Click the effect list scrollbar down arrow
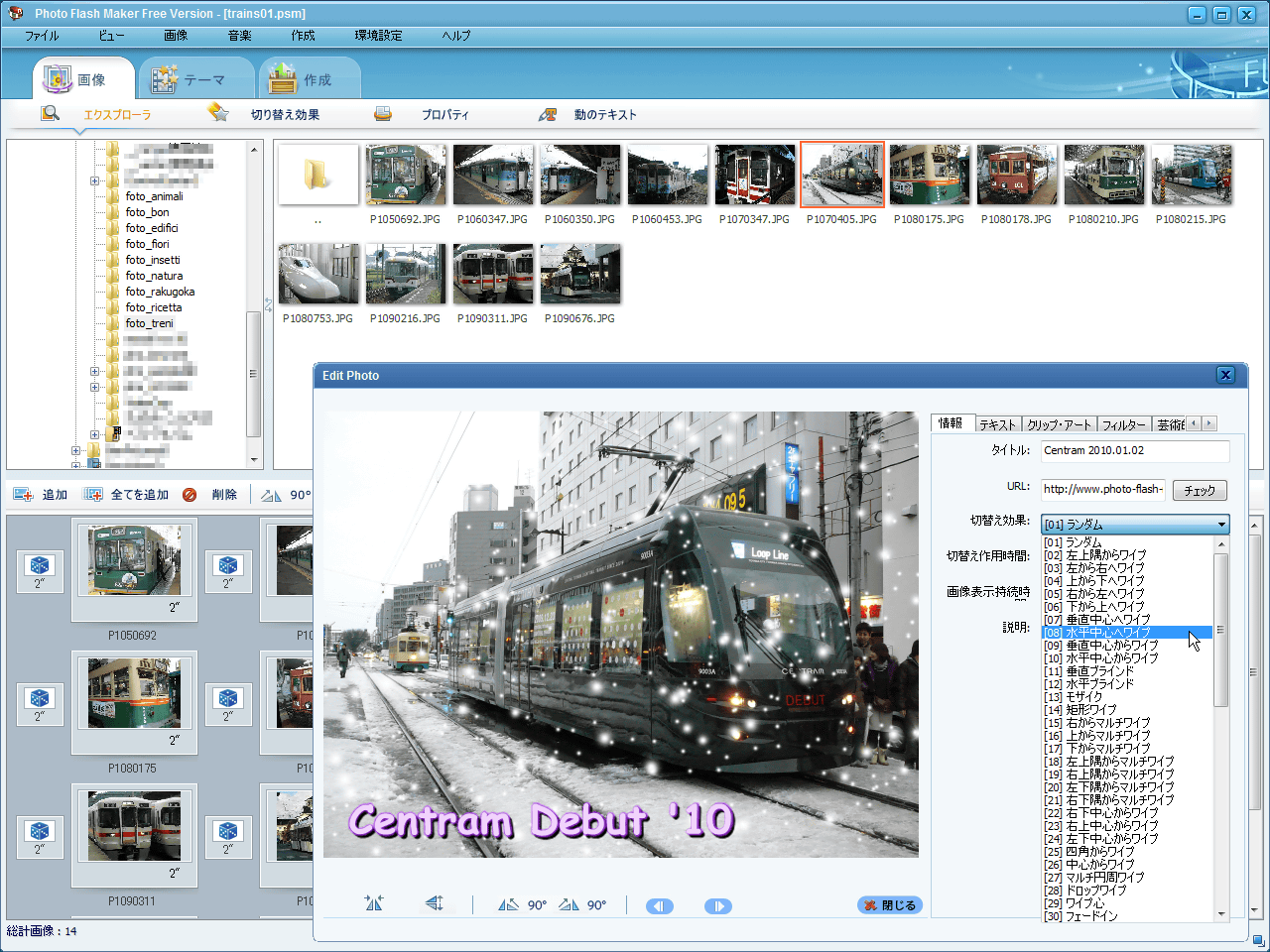Screen dimensions: 1270x952 pos(1221,914)
